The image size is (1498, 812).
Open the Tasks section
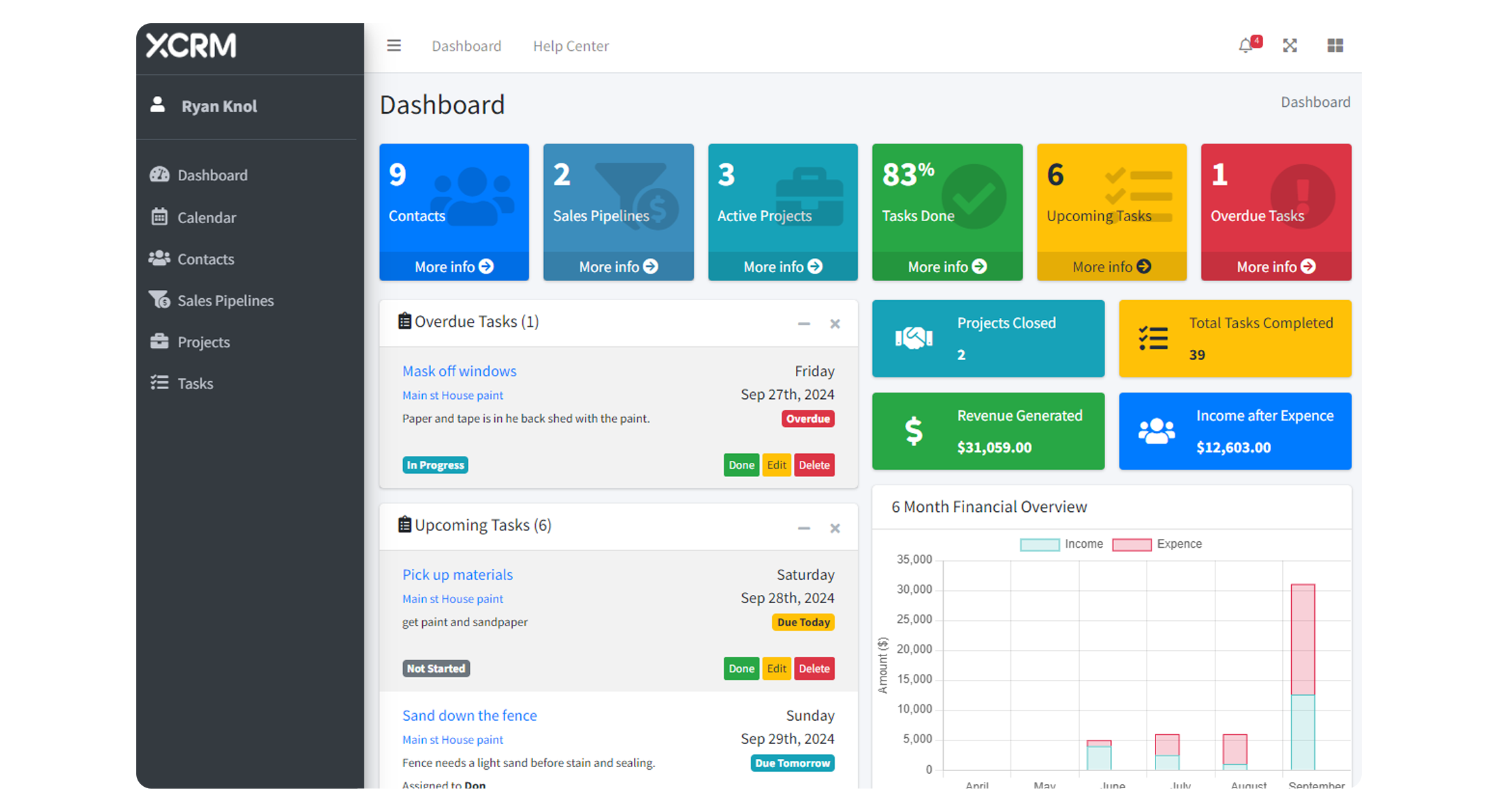tap(195, 383)
